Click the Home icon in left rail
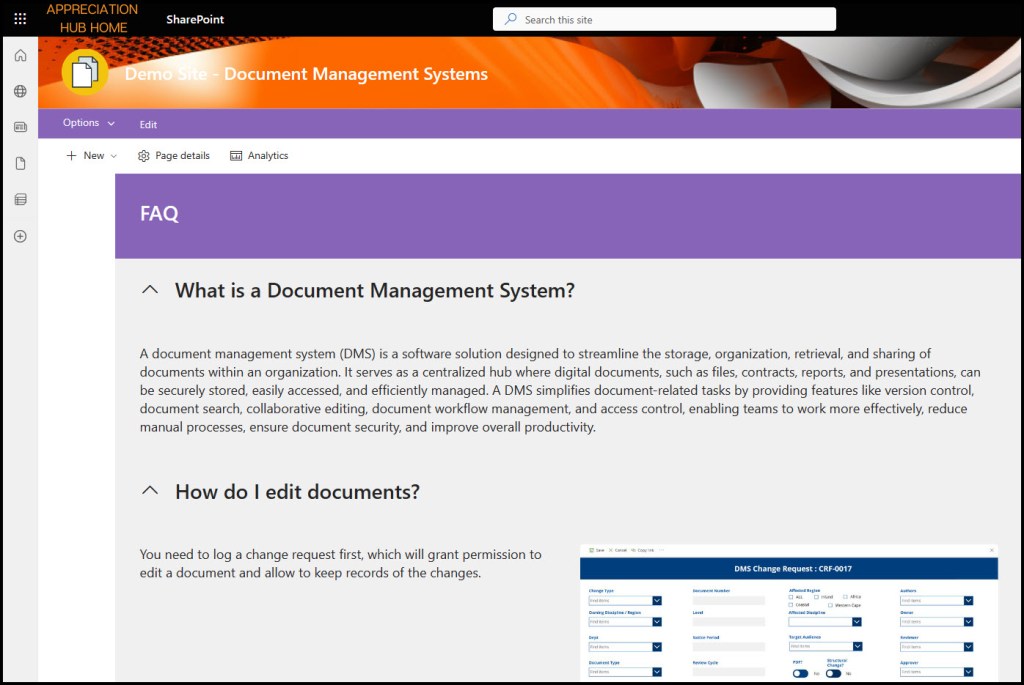This screenshot has width=1024, height=685. [20, 55]
